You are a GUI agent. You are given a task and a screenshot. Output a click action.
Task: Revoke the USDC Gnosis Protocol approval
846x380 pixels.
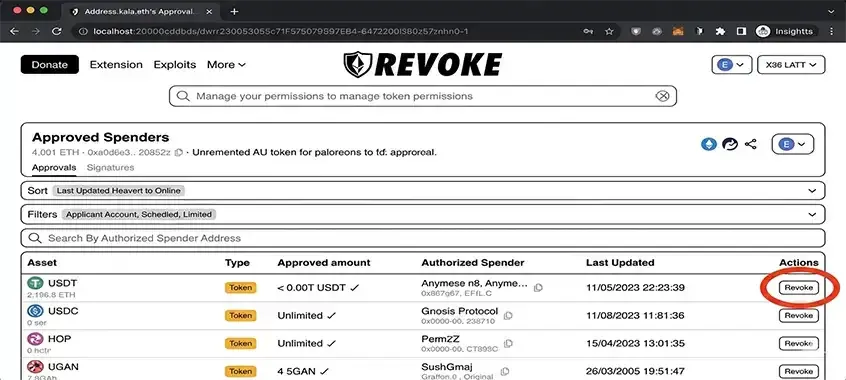(799, 316)
